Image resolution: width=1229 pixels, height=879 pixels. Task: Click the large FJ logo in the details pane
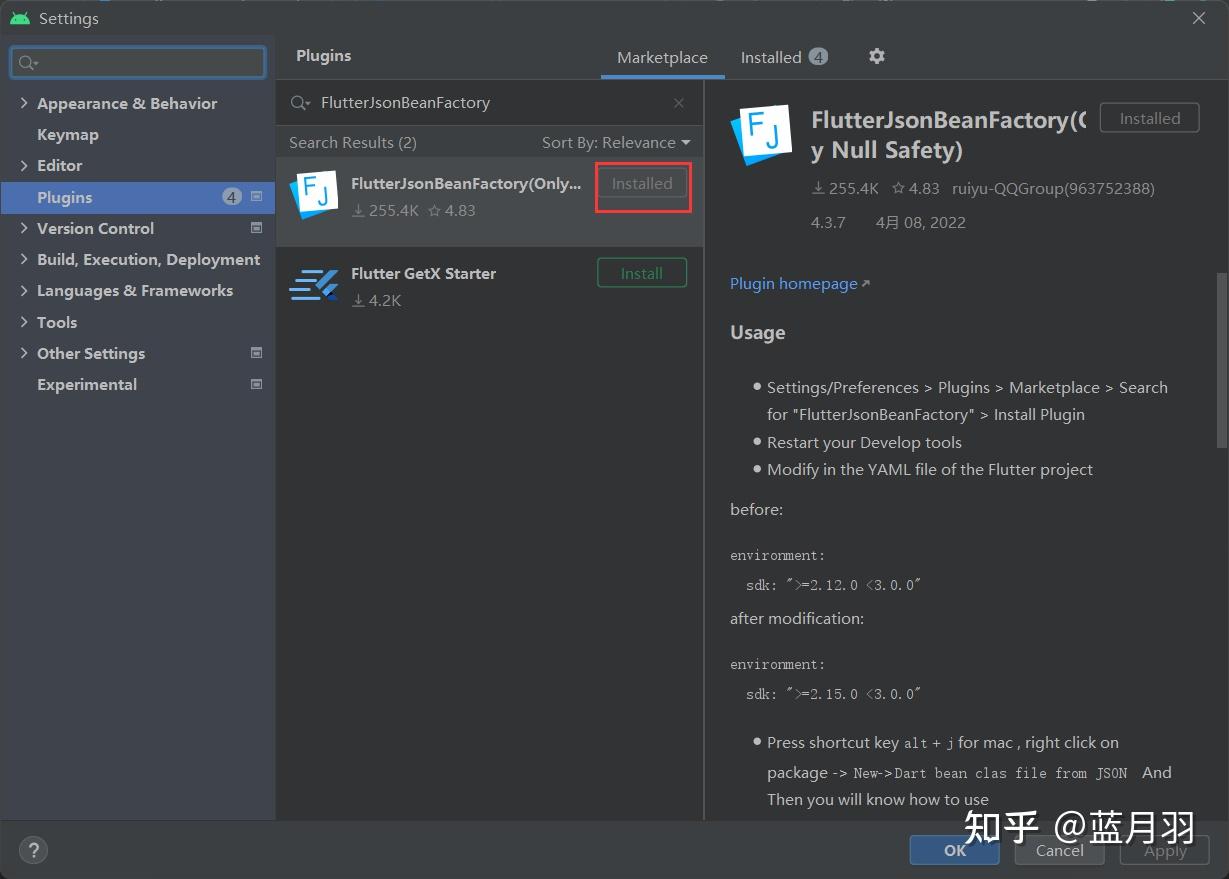(760, 133)
